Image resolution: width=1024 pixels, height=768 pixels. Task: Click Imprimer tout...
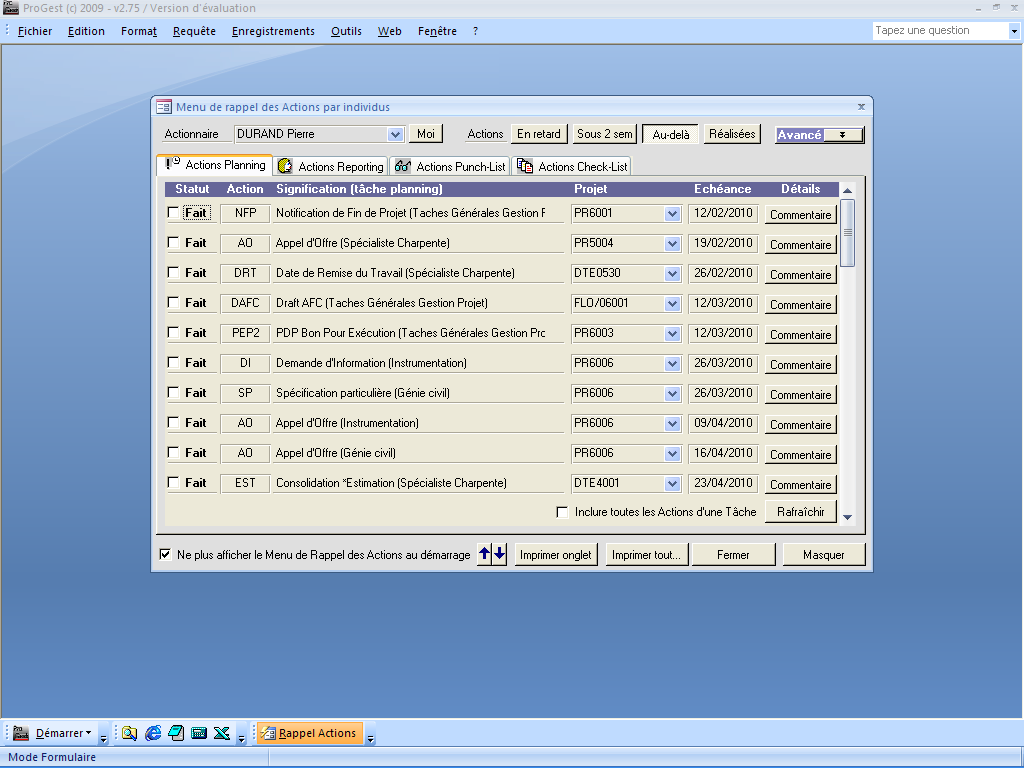click(647, 555)
